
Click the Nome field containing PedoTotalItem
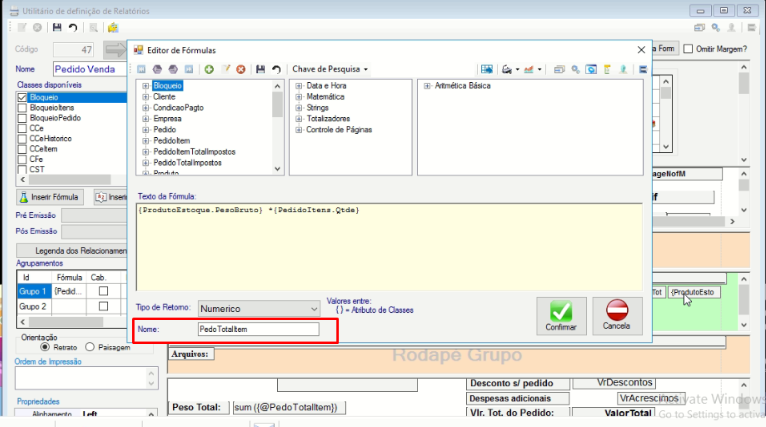258,329
